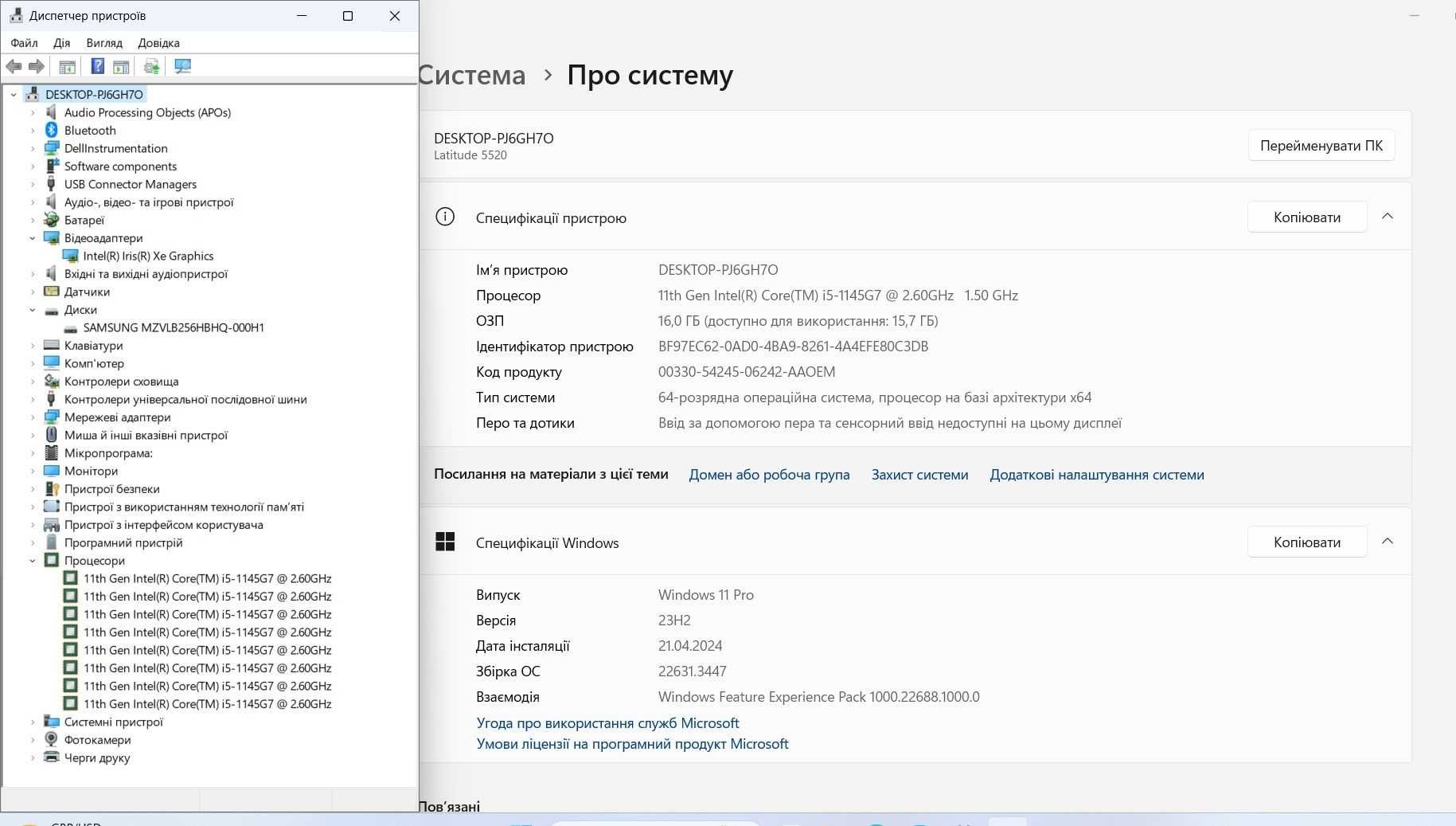
Task: Click the Scan for hardware changes monitor icon
Action: pyautogui.click(x=182, y=66)
